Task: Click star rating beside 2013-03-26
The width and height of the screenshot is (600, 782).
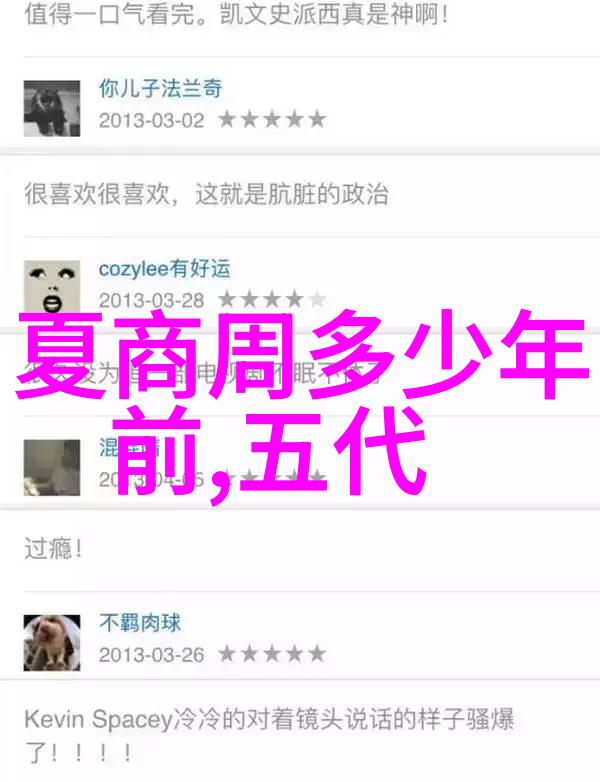Action: pos(272,654)
